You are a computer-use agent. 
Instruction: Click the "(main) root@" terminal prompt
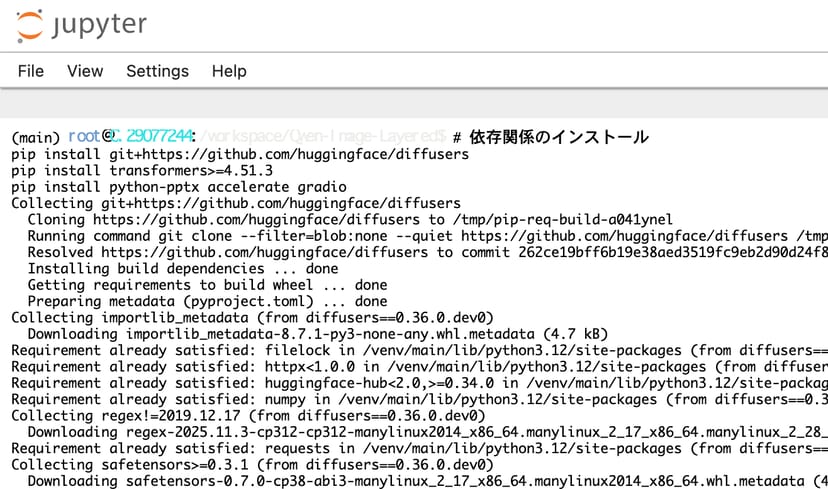[55, 137]
